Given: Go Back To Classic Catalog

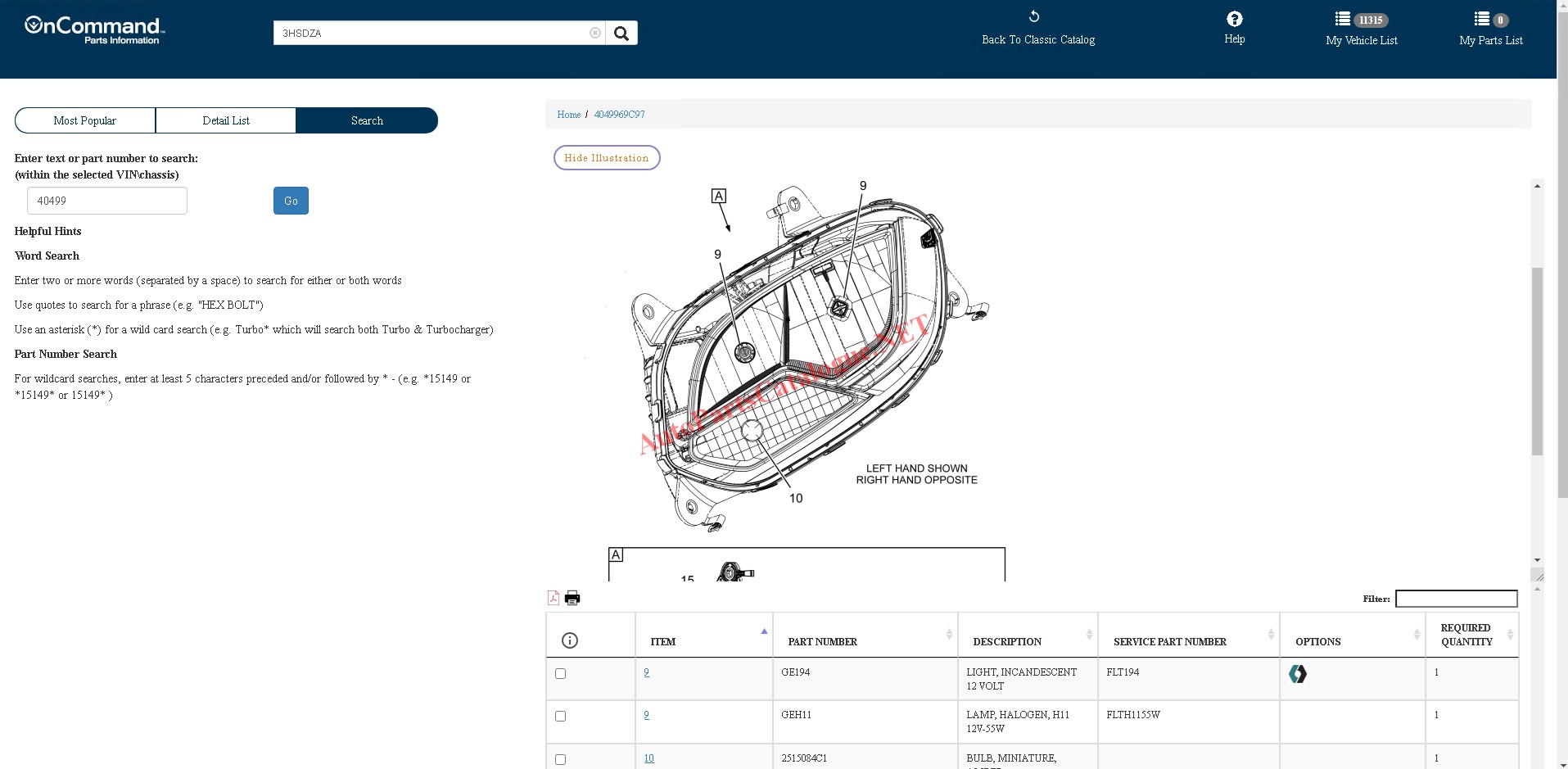Looking at the screenshot, I should (x=1037, y=29).
